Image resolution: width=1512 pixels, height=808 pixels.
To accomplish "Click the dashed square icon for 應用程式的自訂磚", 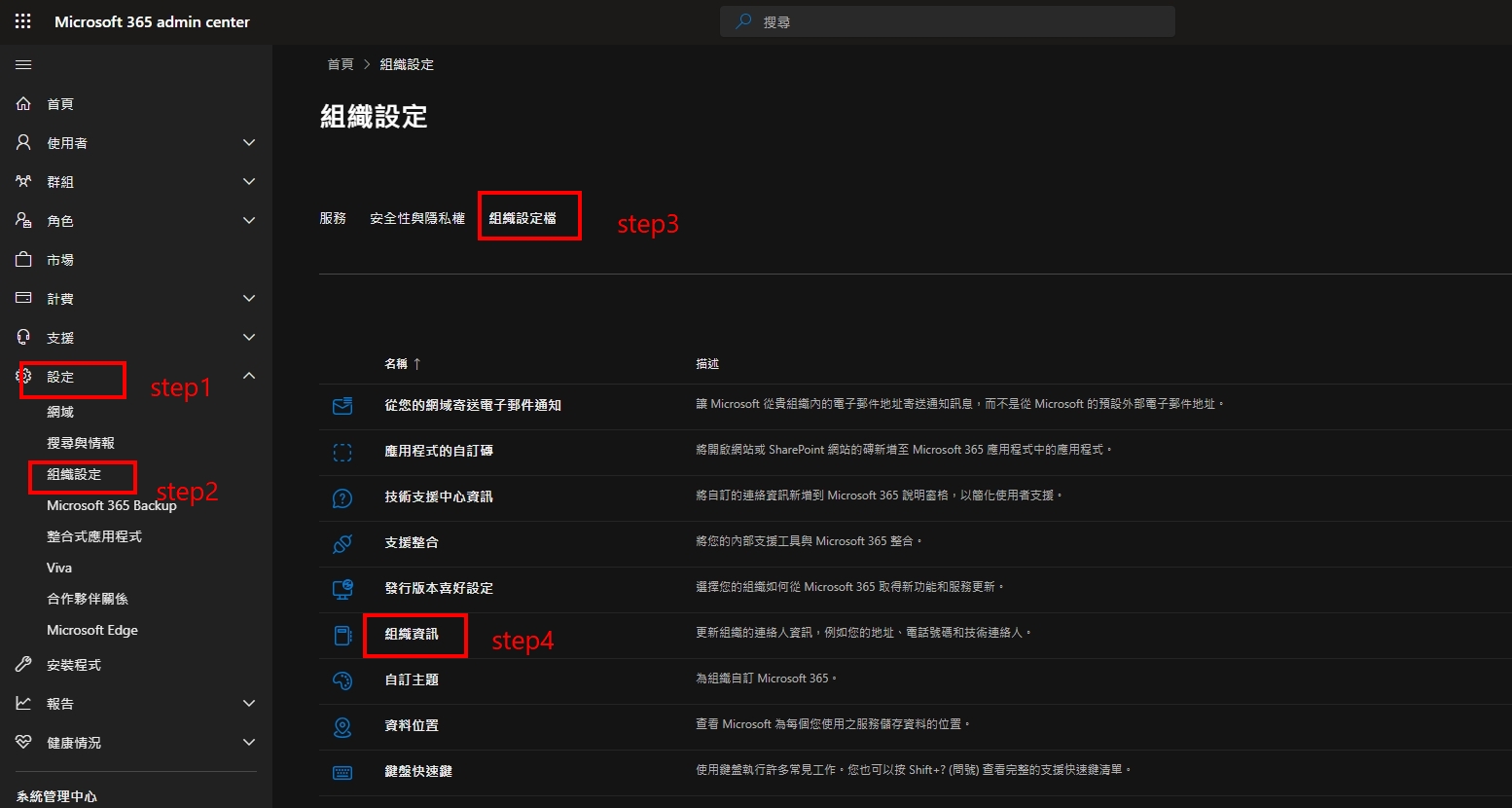I will (342, 452).
